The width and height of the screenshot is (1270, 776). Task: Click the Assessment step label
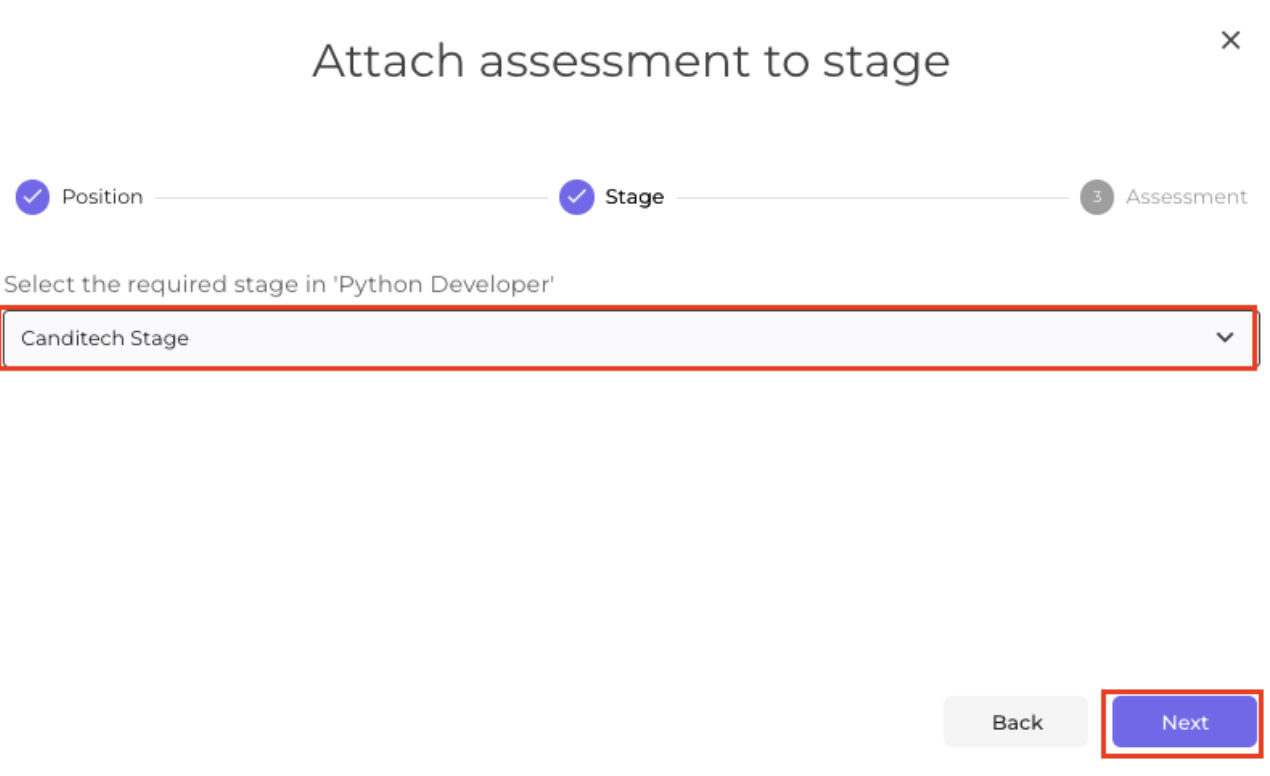tap(1187, 197)
